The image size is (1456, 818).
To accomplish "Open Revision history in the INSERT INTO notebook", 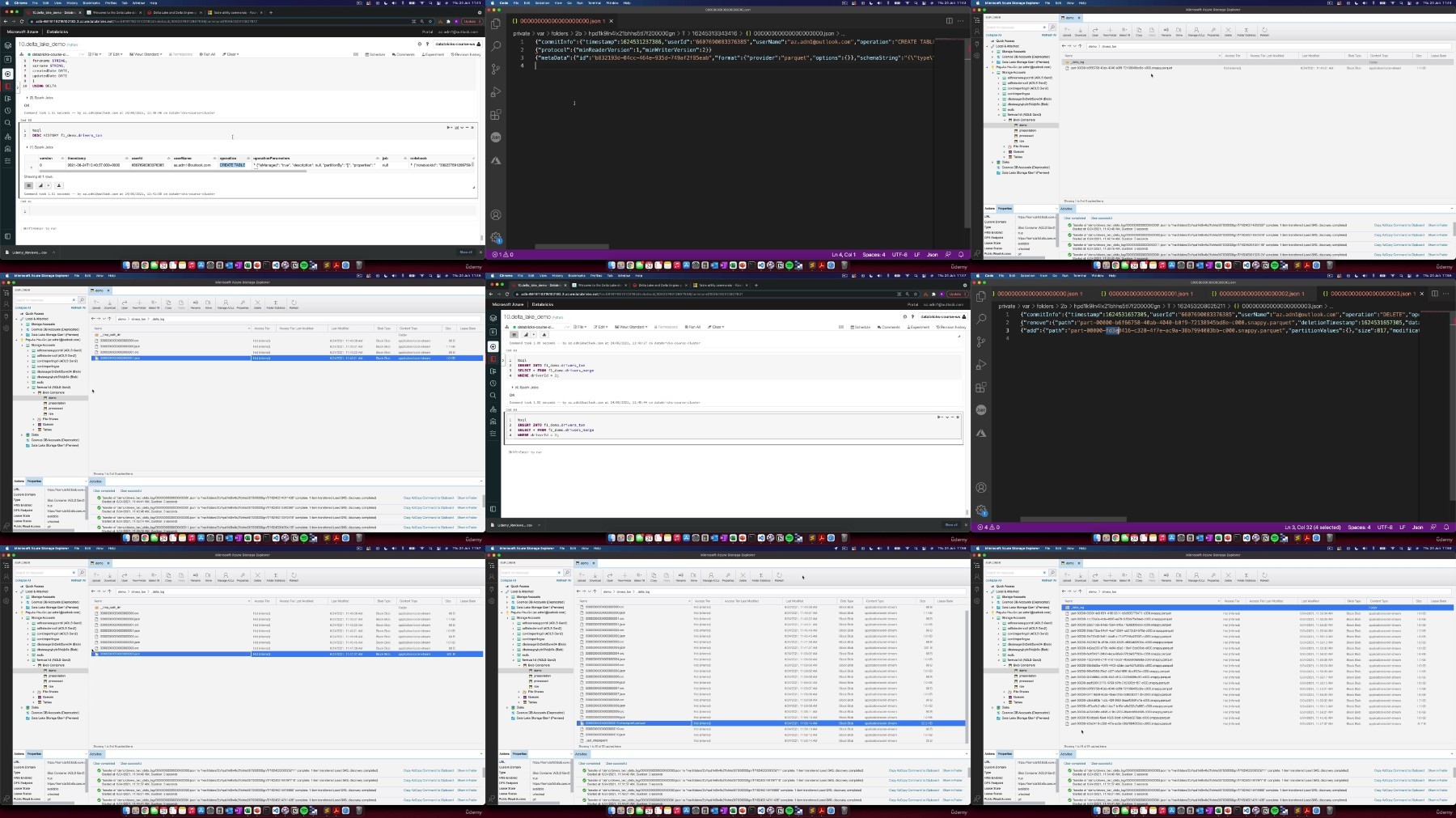I will tap(951, 327).
